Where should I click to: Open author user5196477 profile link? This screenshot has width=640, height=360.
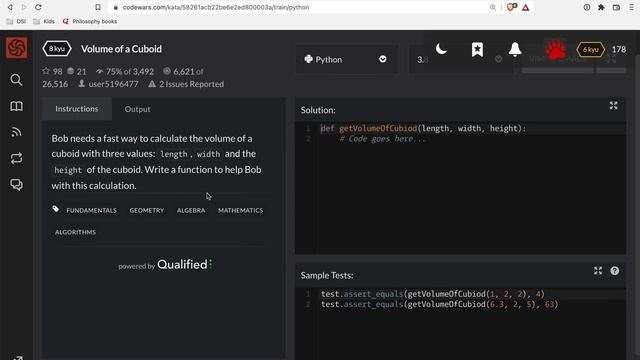(108, 84)
